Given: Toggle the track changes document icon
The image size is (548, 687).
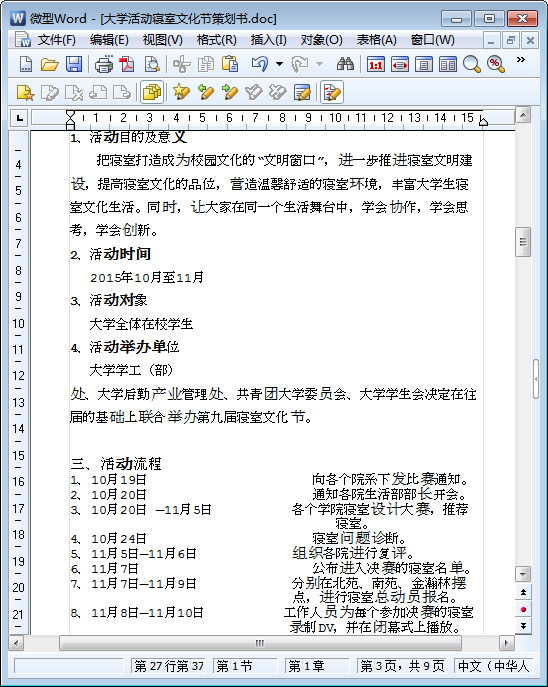Looking at the screenshot, I should (332, 92).
